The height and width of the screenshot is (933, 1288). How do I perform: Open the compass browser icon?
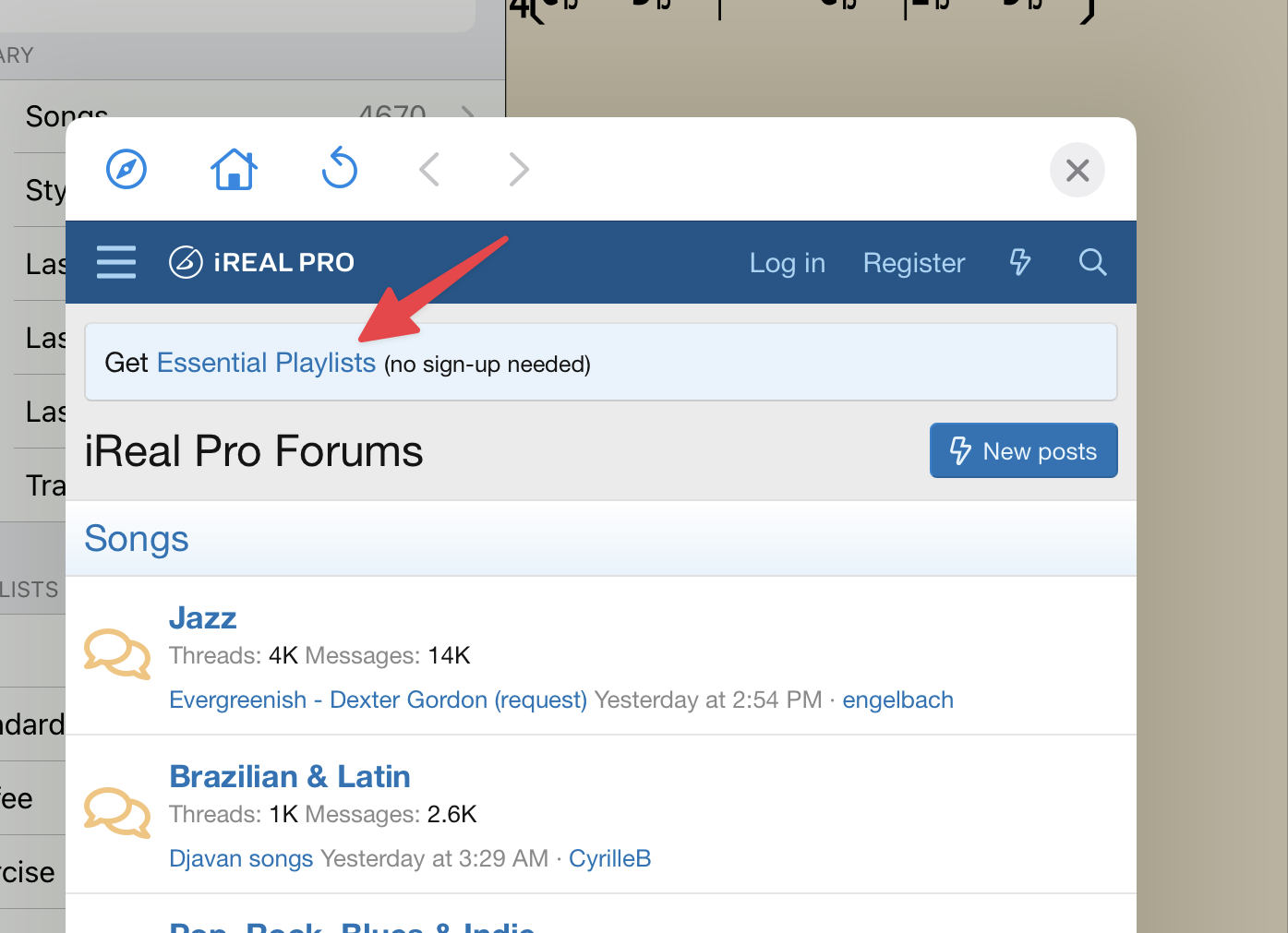point(126,170)
